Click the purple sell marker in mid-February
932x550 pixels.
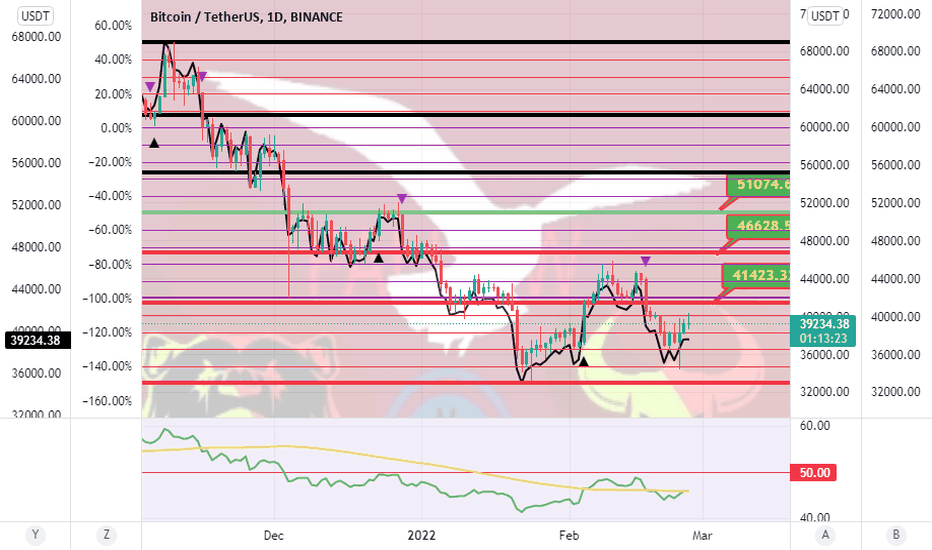pyautogui.click(x=646, y=260)
